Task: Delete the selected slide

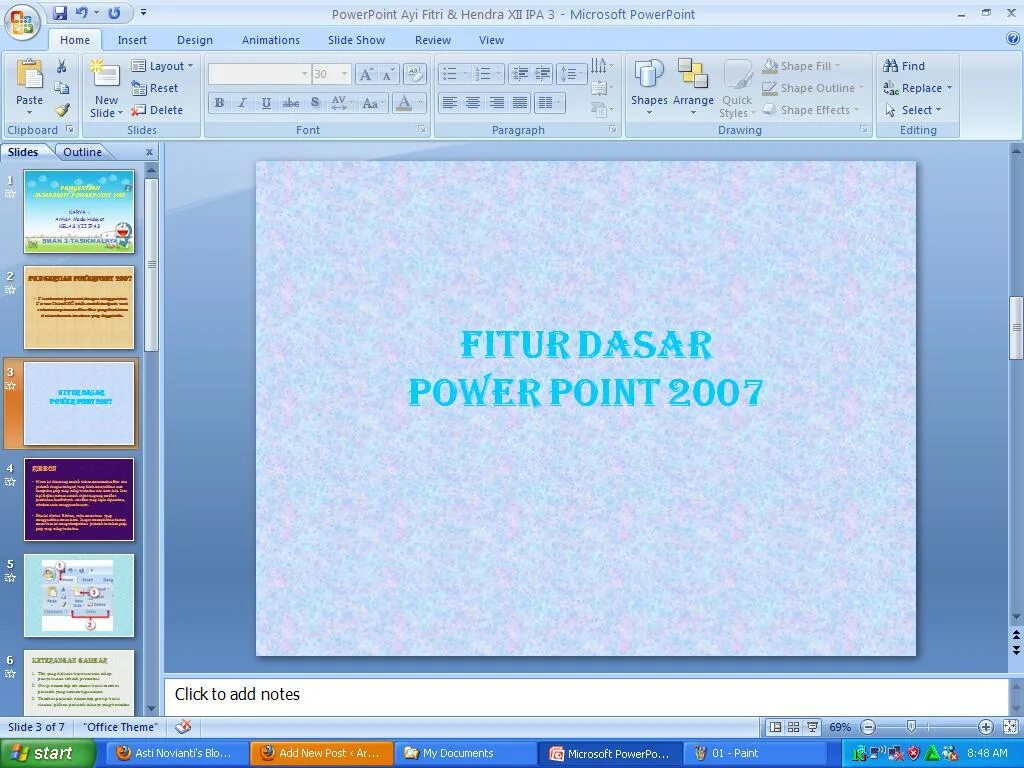Action: [157, 110]
